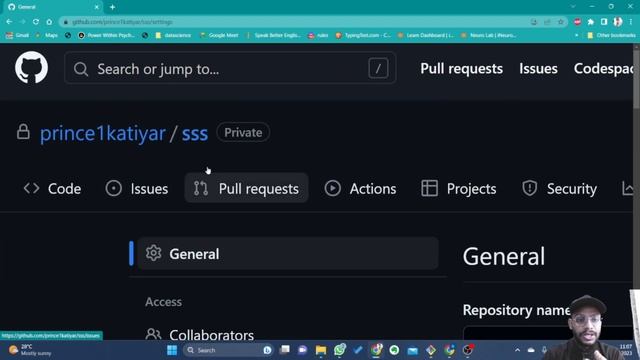Go to the browser home page
The height and width of the screenshot is (360, 640).
49,22
